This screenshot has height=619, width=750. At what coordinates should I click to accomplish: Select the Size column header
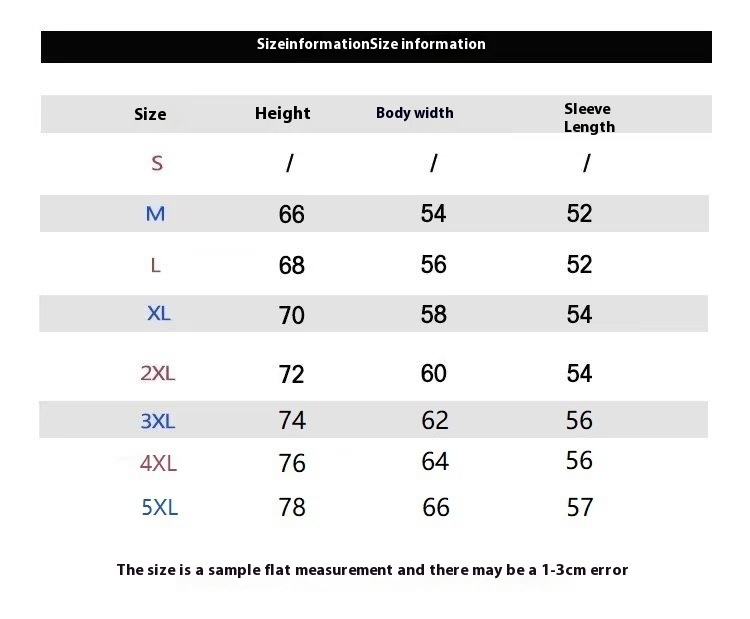pyautogui.click(x=150, y=114)
